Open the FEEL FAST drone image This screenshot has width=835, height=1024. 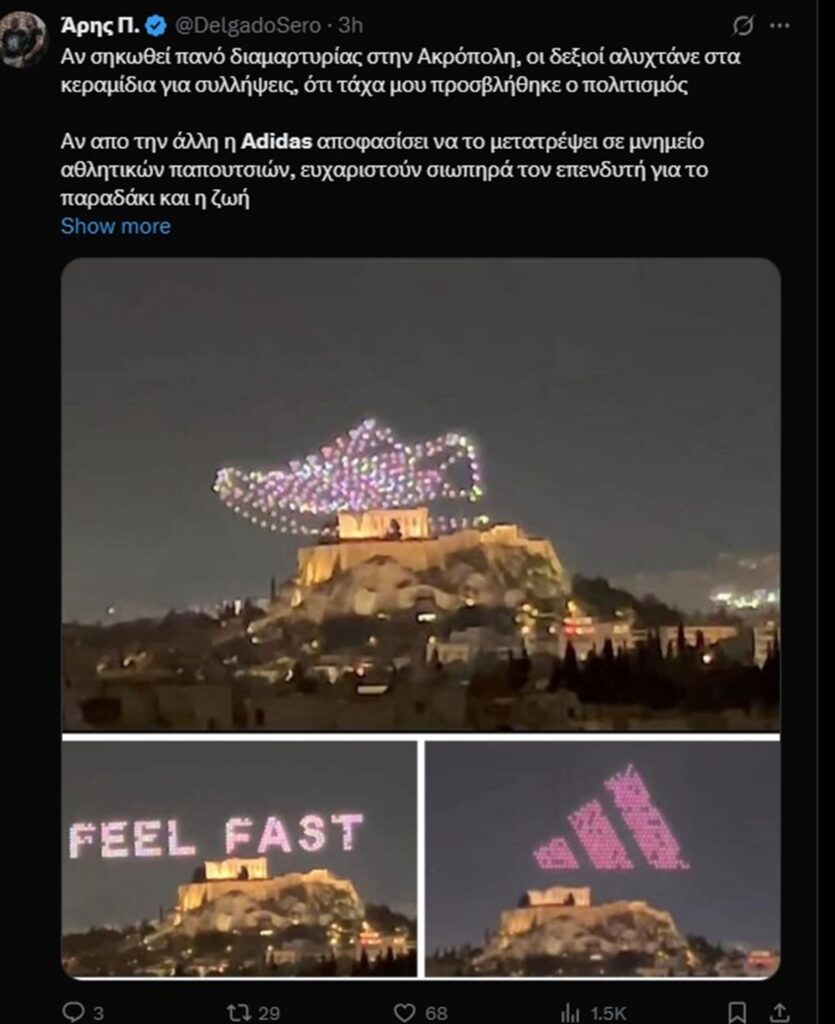[239, 859]
